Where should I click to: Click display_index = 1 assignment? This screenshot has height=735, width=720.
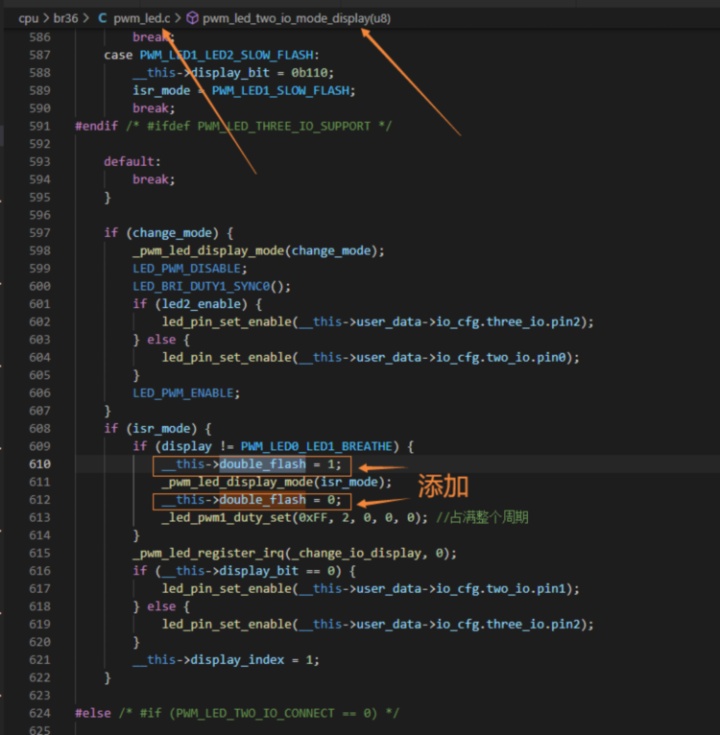click(226, 660)
